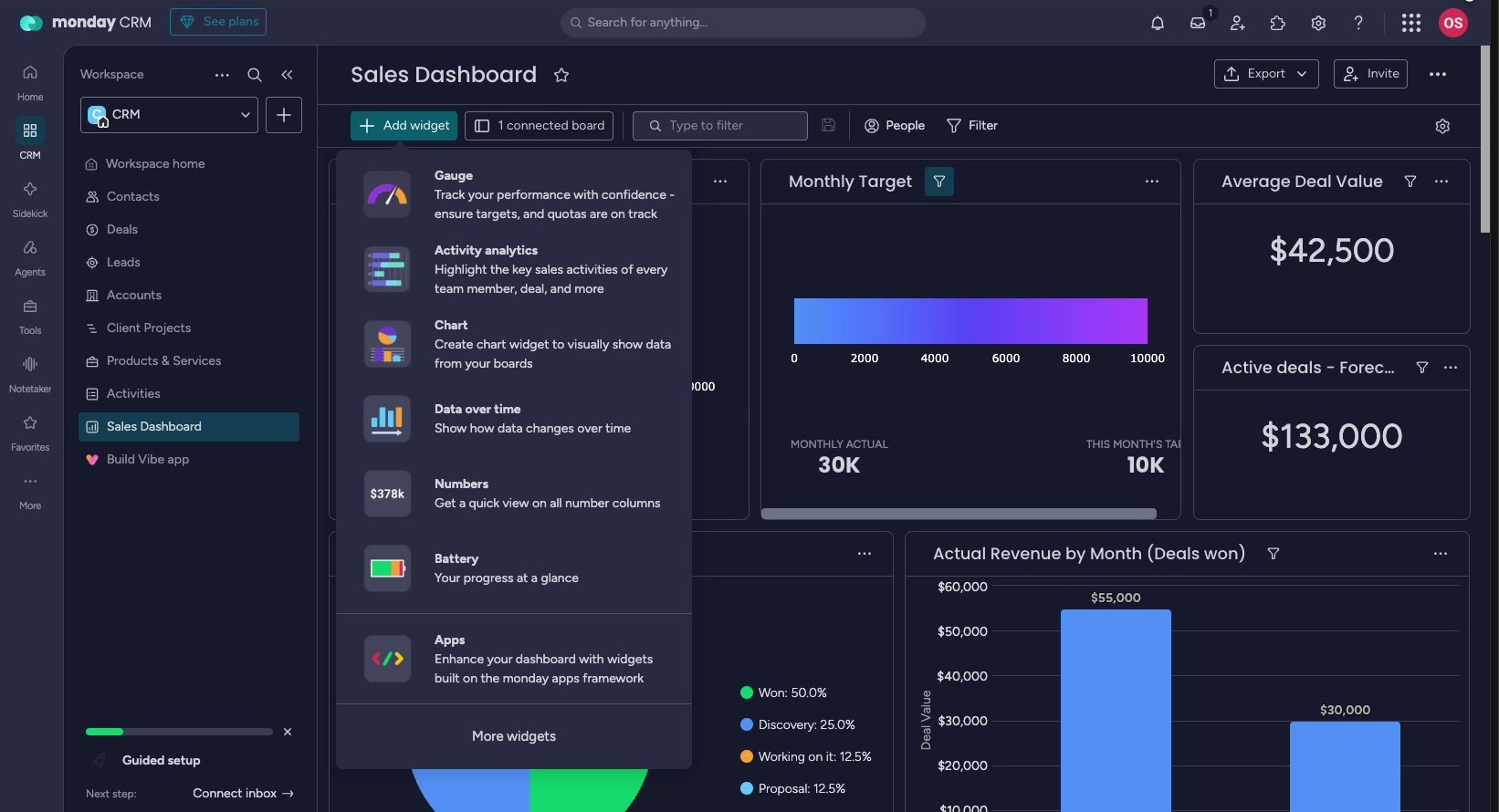Open the inbox tray icon
Image resolution: width=1499 pixels, height=812 pixels.
click(x=1198, y=23)
